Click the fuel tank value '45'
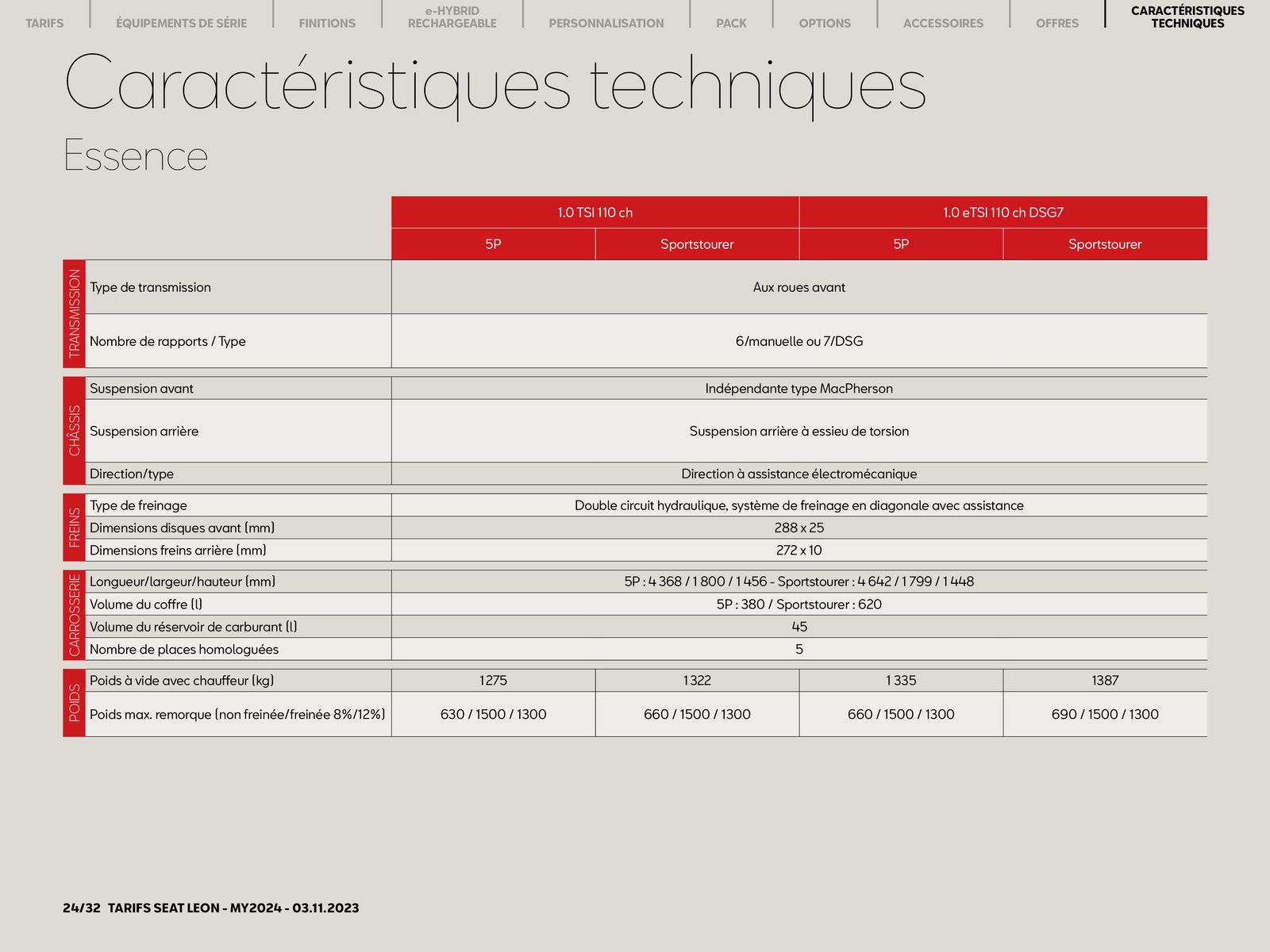The image size is (1270, 952). pyautogui.click(x=799, y=627)
